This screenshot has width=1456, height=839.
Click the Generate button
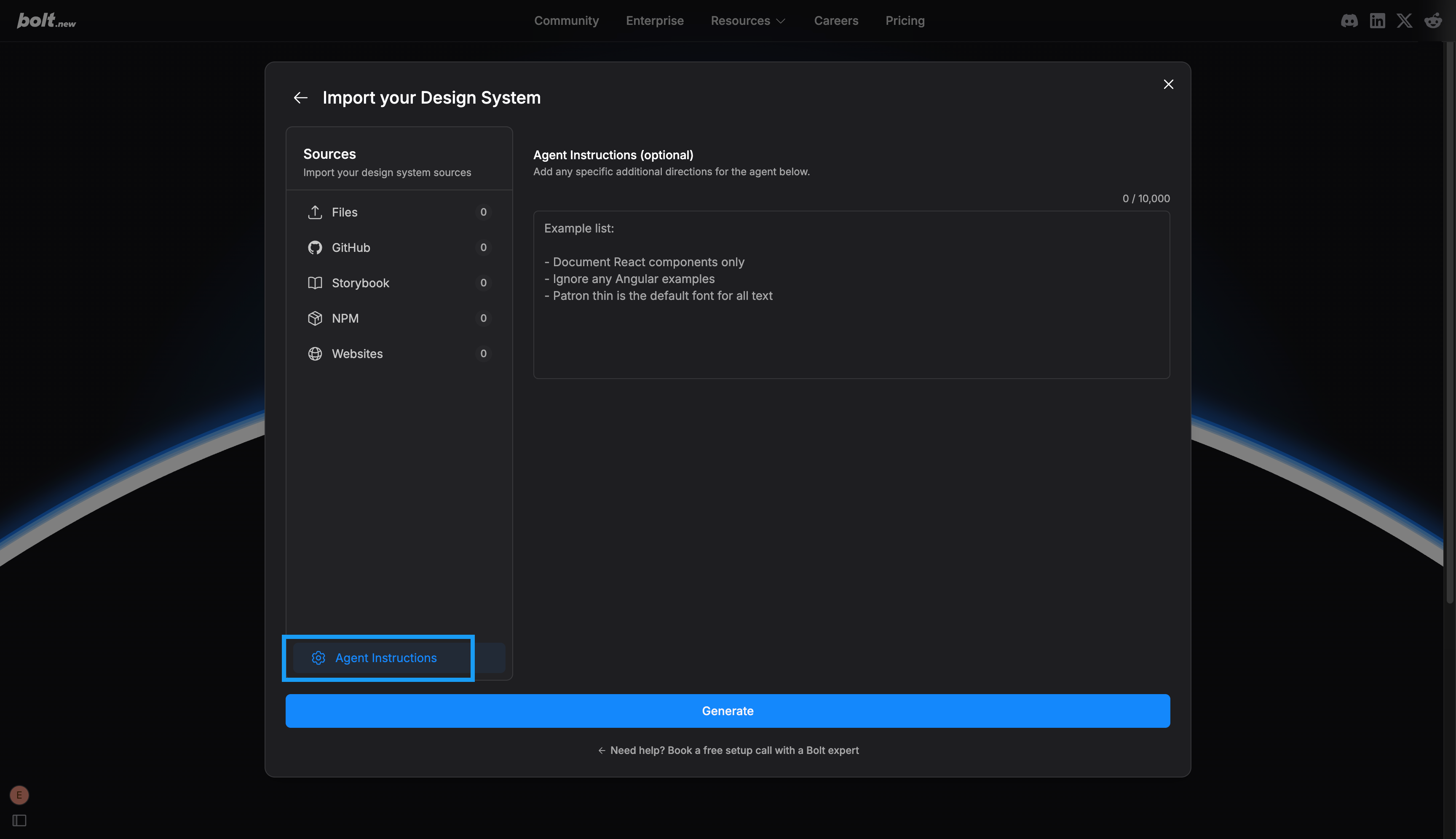coord(728,711)
